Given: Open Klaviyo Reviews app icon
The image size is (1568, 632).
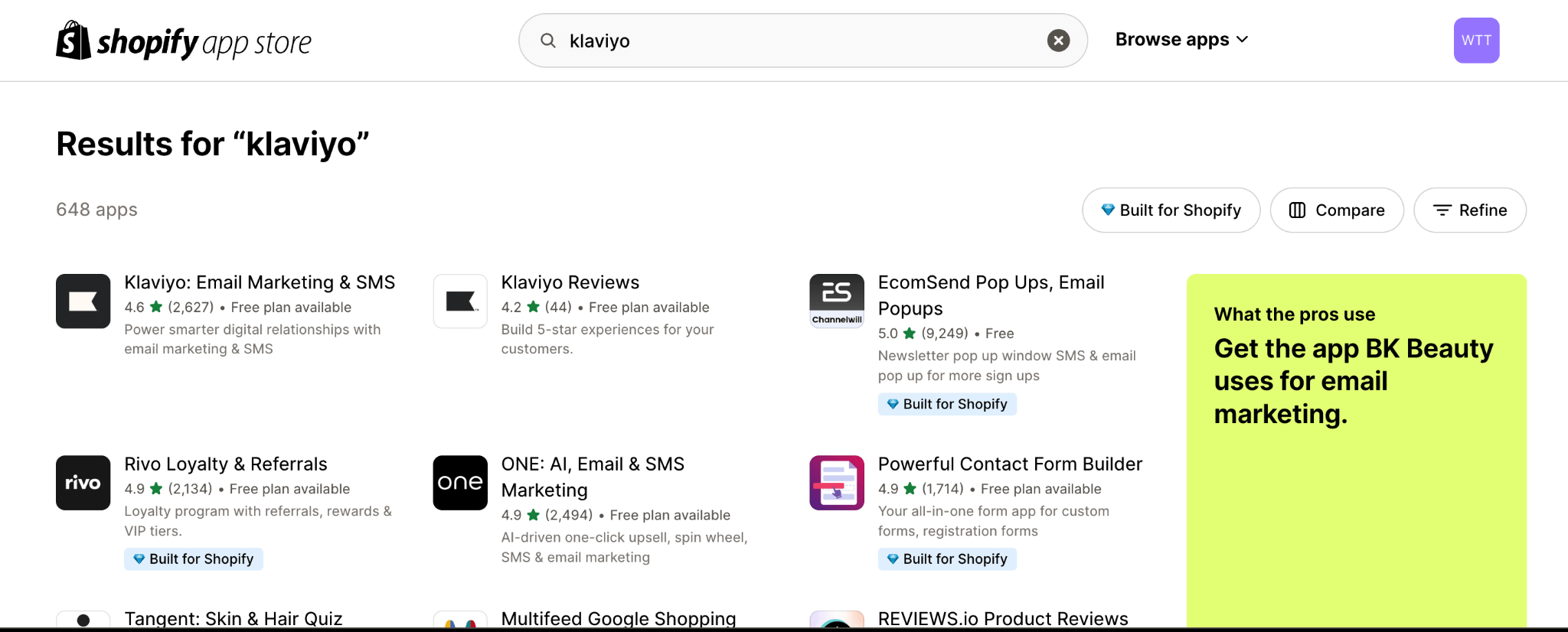Looking at the screenshot, I should 460,301.
